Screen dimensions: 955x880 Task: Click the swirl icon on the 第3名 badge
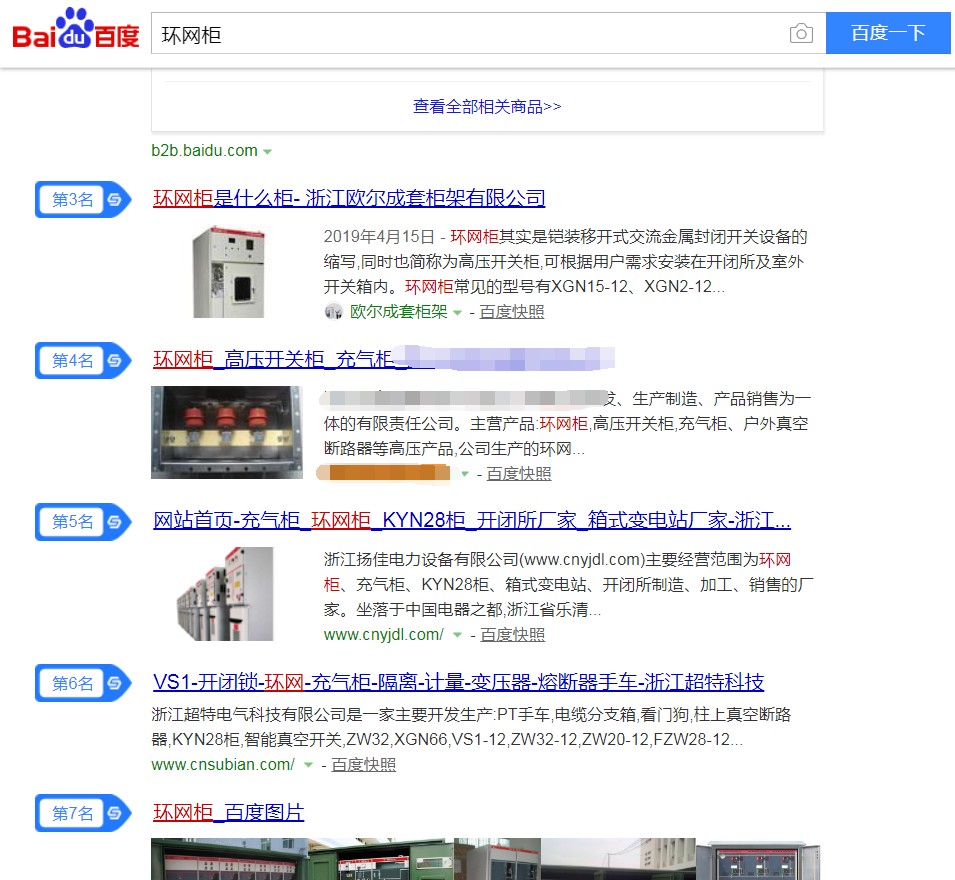115,199
